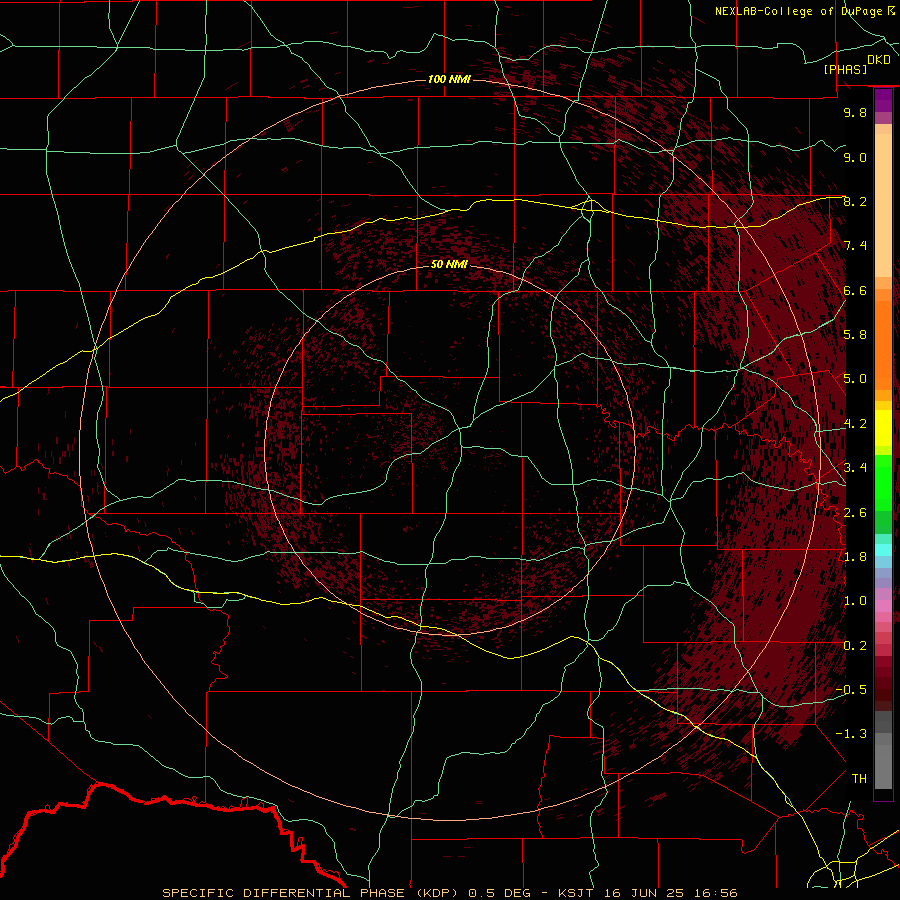900x900 pixels.
Task: Select the purple segment of the color bar
Action: (883, 100)
